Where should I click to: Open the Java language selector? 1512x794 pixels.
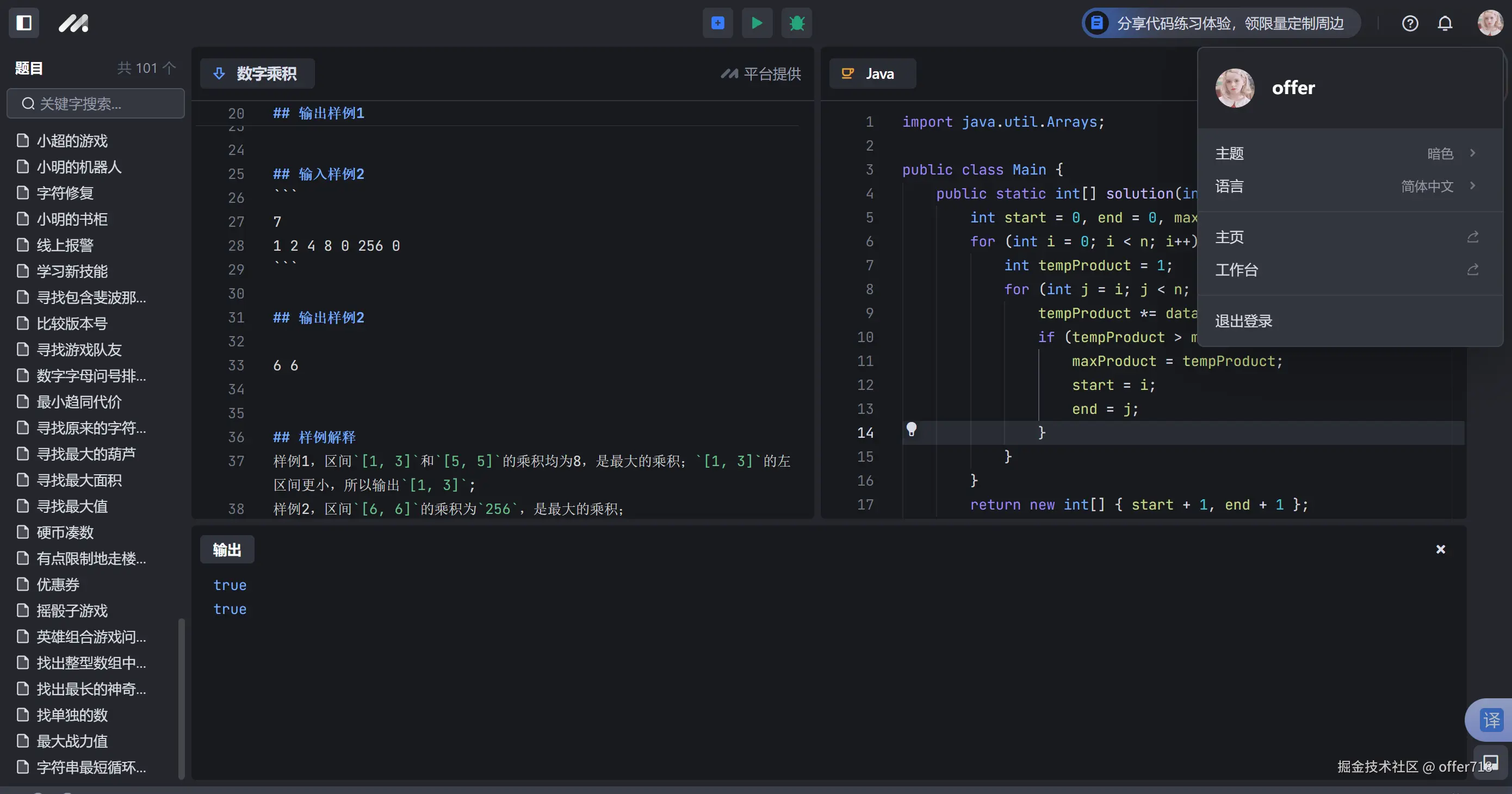pyautogui.click(x=872, y=74)
